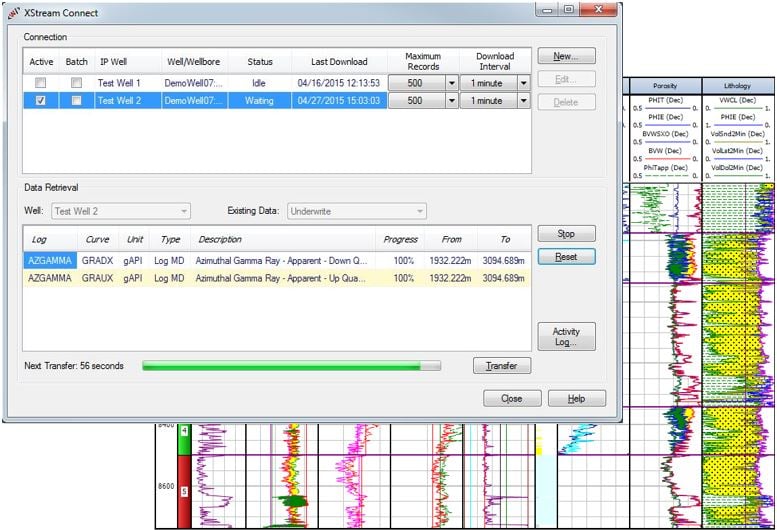Open the Activity Log
This screenshot has height=530, width=777.
pyautogui.click(x=566, y=337)
